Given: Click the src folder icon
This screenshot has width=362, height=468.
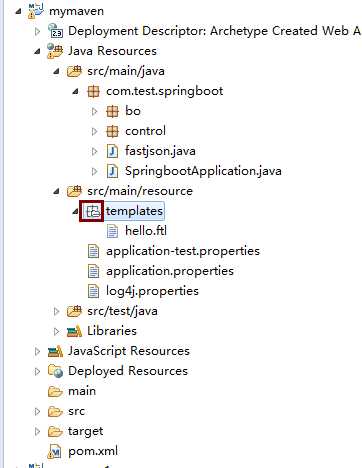Looking at the screenshot, I should 55,411.
